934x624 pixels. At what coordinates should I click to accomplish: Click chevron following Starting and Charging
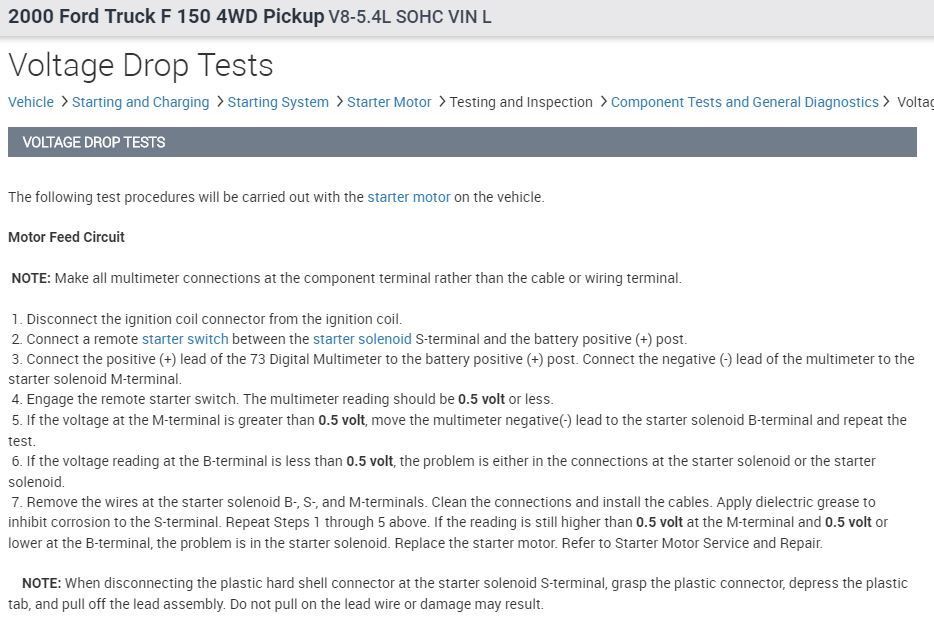tap(219, 102)
